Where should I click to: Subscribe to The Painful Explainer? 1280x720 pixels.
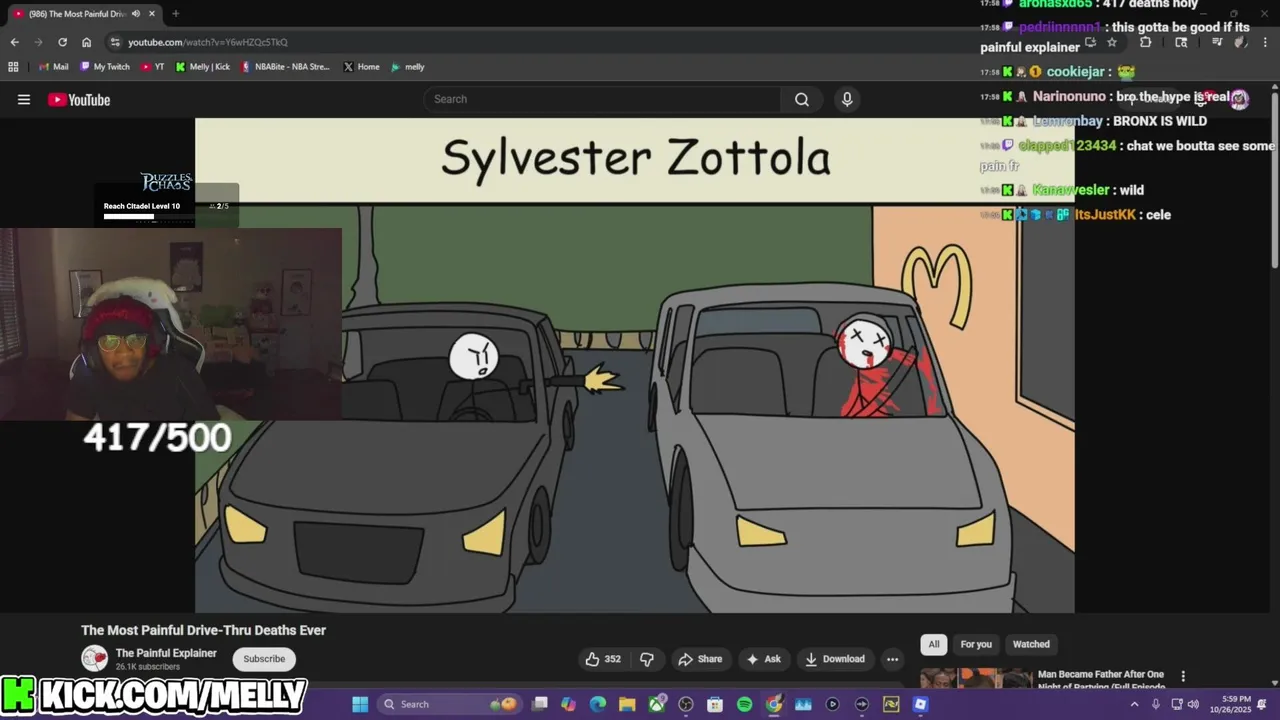click(x=264, y=659)
